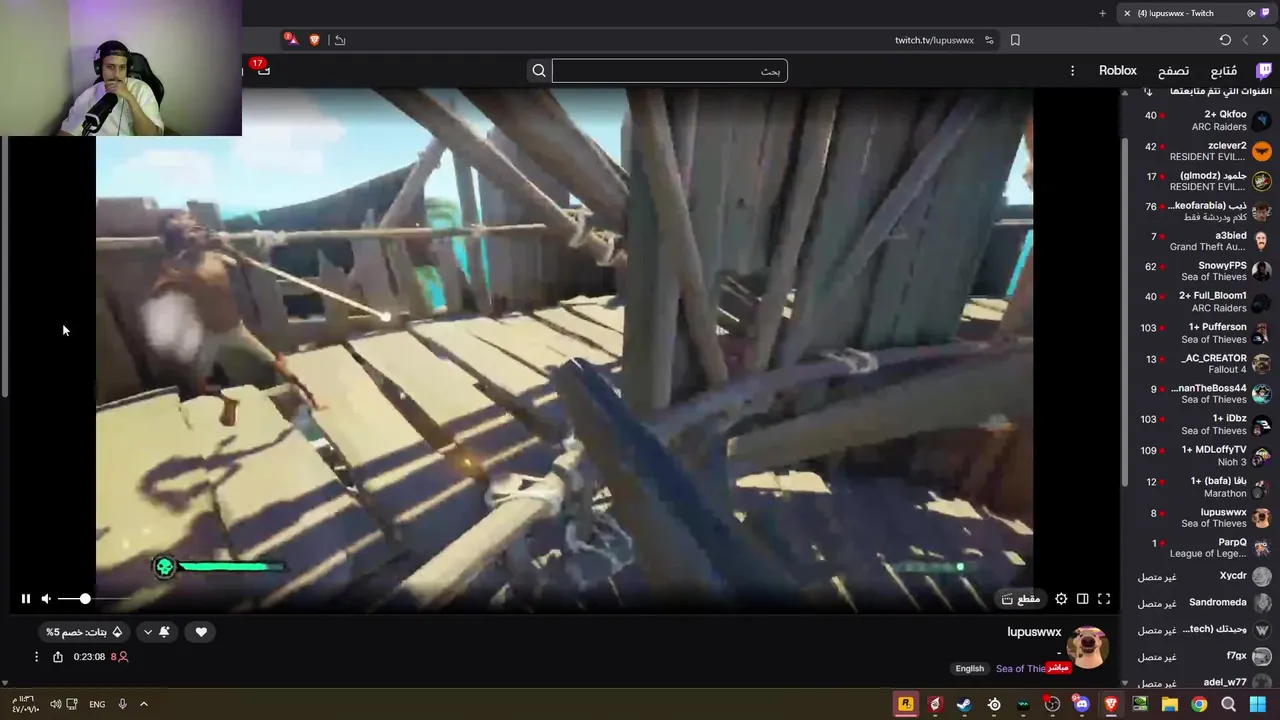Image resolution: width=1280 pixels, height=720 pixels.
Task: Adjust the player volume slider
Action: (92, 599)
